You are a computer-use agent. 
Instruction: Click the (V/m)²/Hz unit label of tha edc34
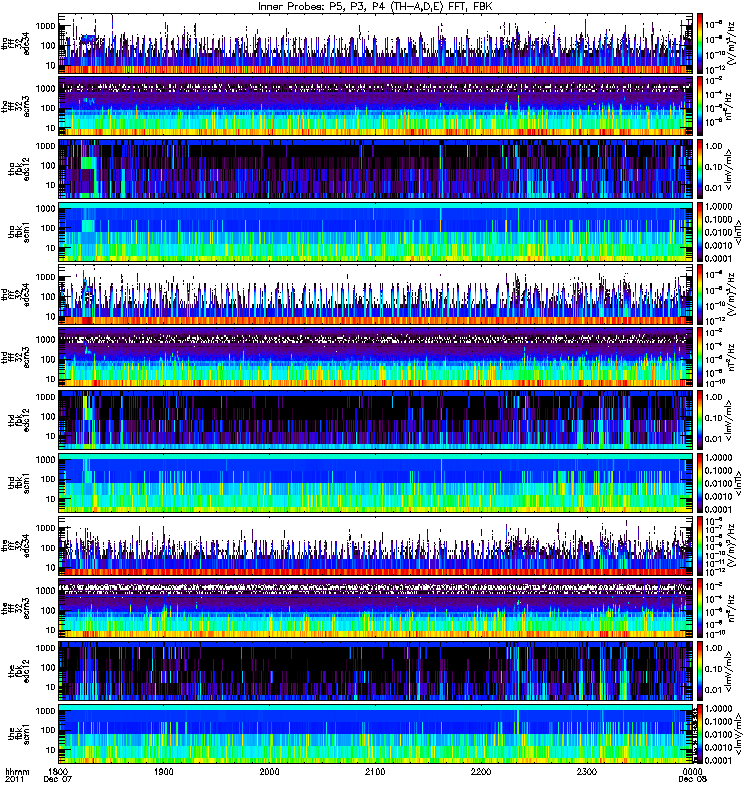click(731, 43)
